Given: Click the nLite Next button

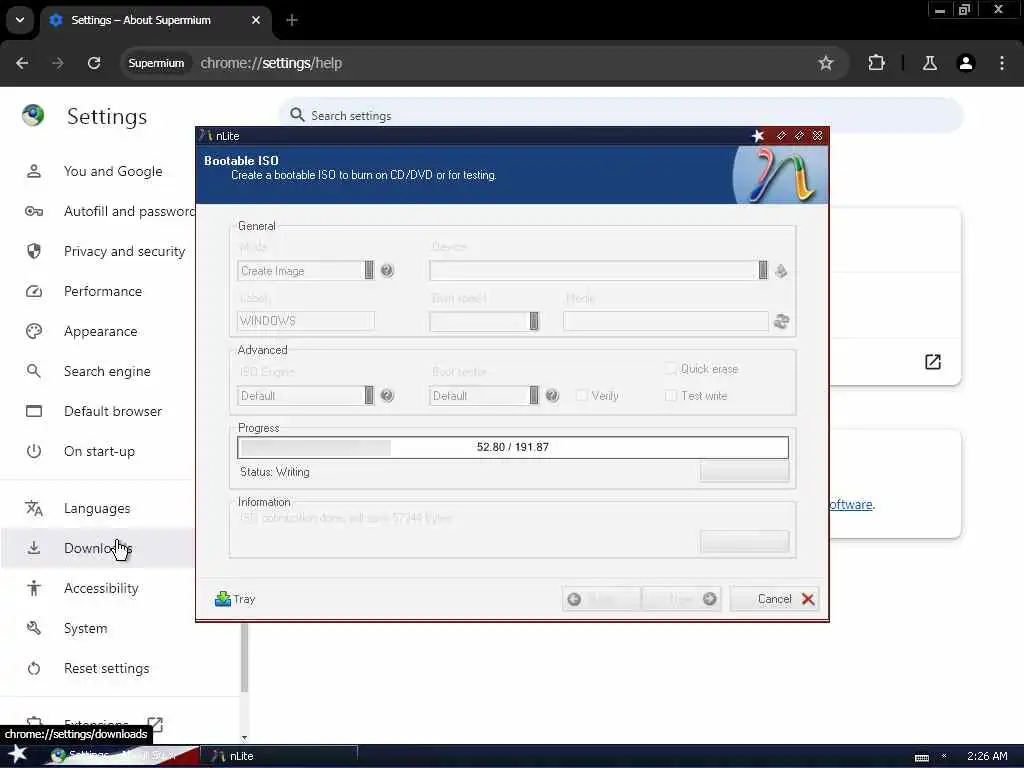Looking at the screenshot, I should click(681, 599).
